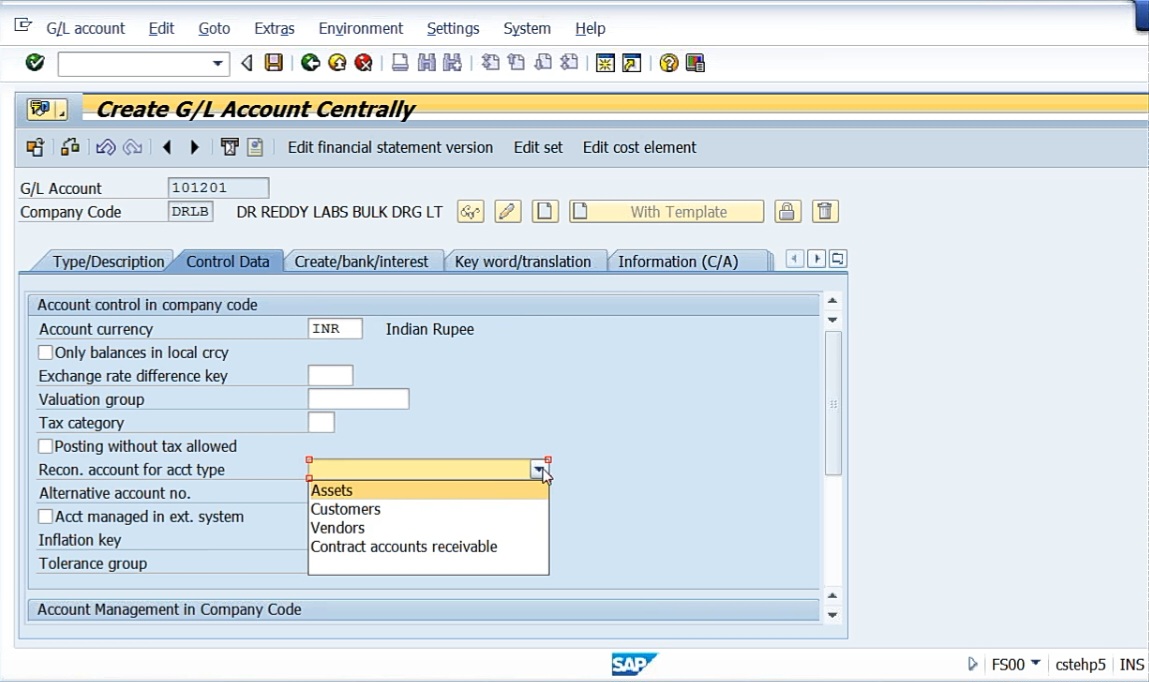This screenshot has width=1149, height=682.
Task: Open the command field dropdown arrow
Action: click(217, 64)
